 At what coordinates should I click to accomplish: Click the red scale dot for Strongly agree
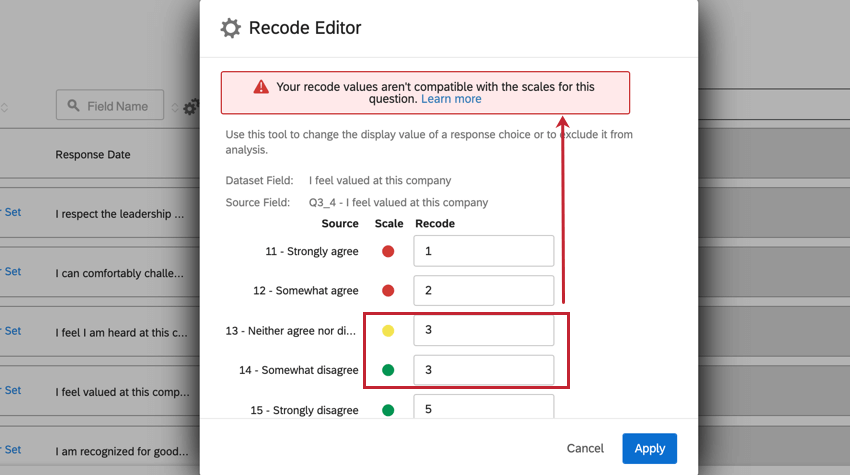(388, 251)
